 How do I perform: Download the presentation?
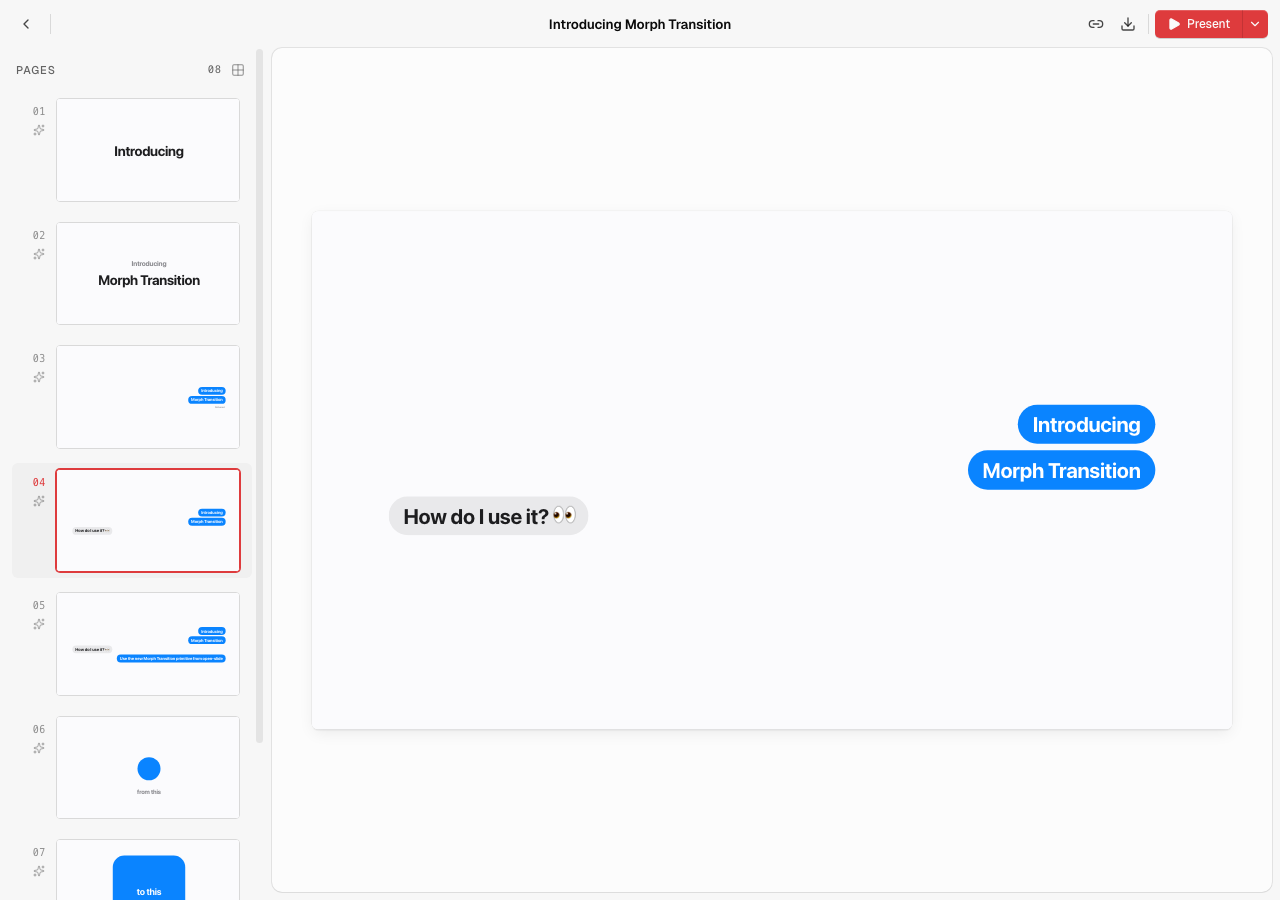click(1128, 24)
